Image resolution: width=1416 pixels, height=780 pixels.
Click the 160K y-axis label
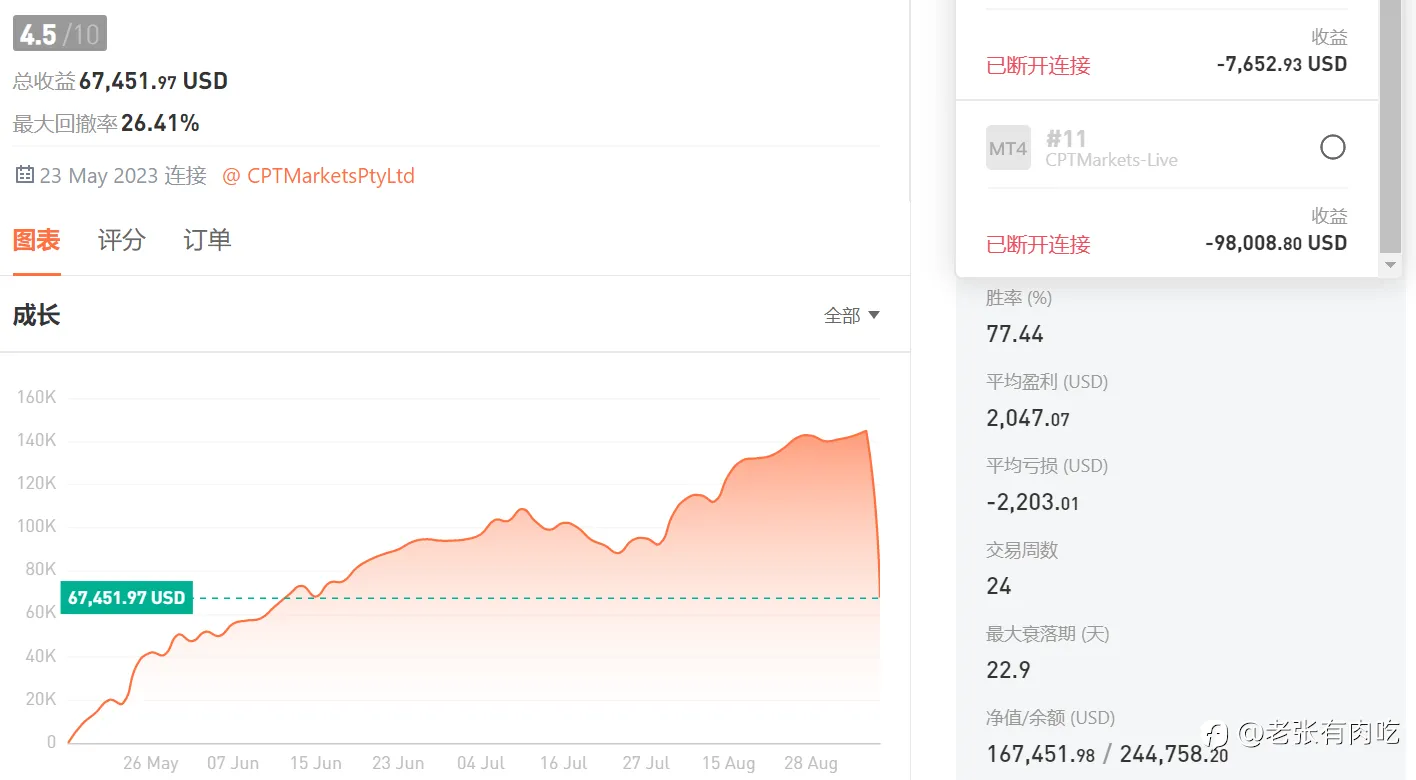point(37,397)
